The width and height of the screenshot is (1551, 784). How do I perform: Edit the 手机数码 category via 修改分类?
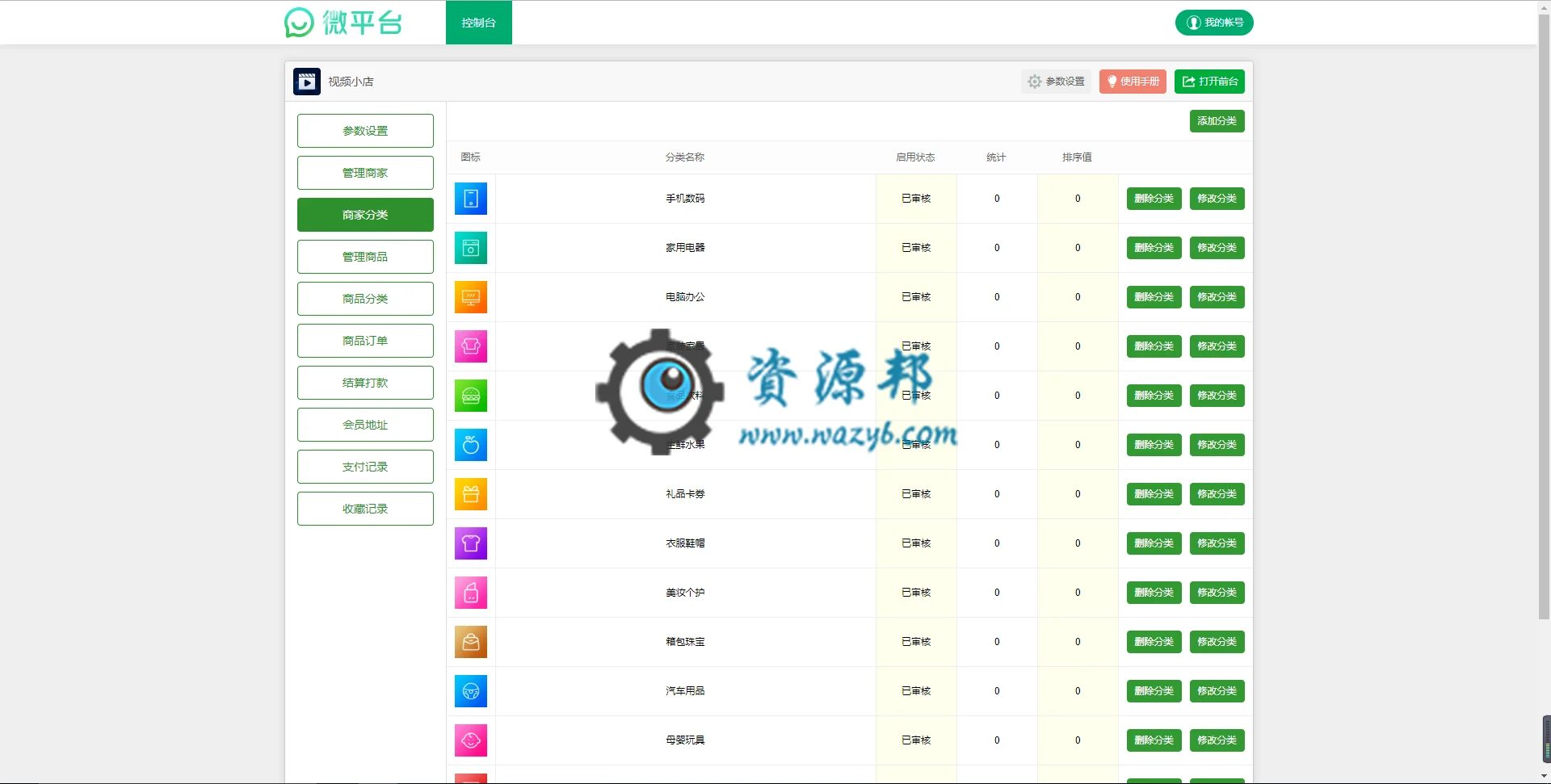tap(1217, 199)
